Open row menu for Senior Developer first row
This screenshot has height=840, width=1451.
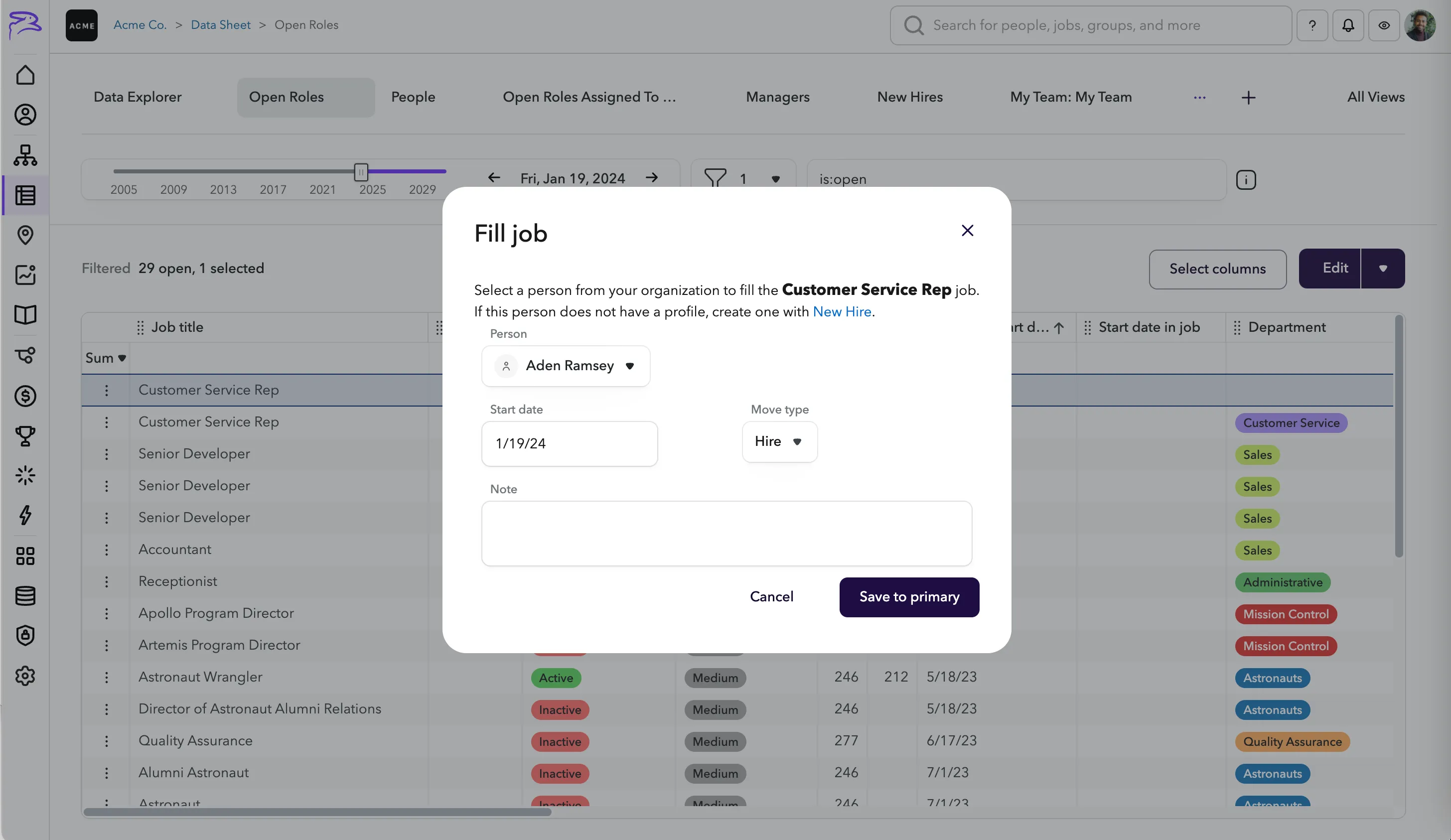pyautogui.click(x=107, y=454)
